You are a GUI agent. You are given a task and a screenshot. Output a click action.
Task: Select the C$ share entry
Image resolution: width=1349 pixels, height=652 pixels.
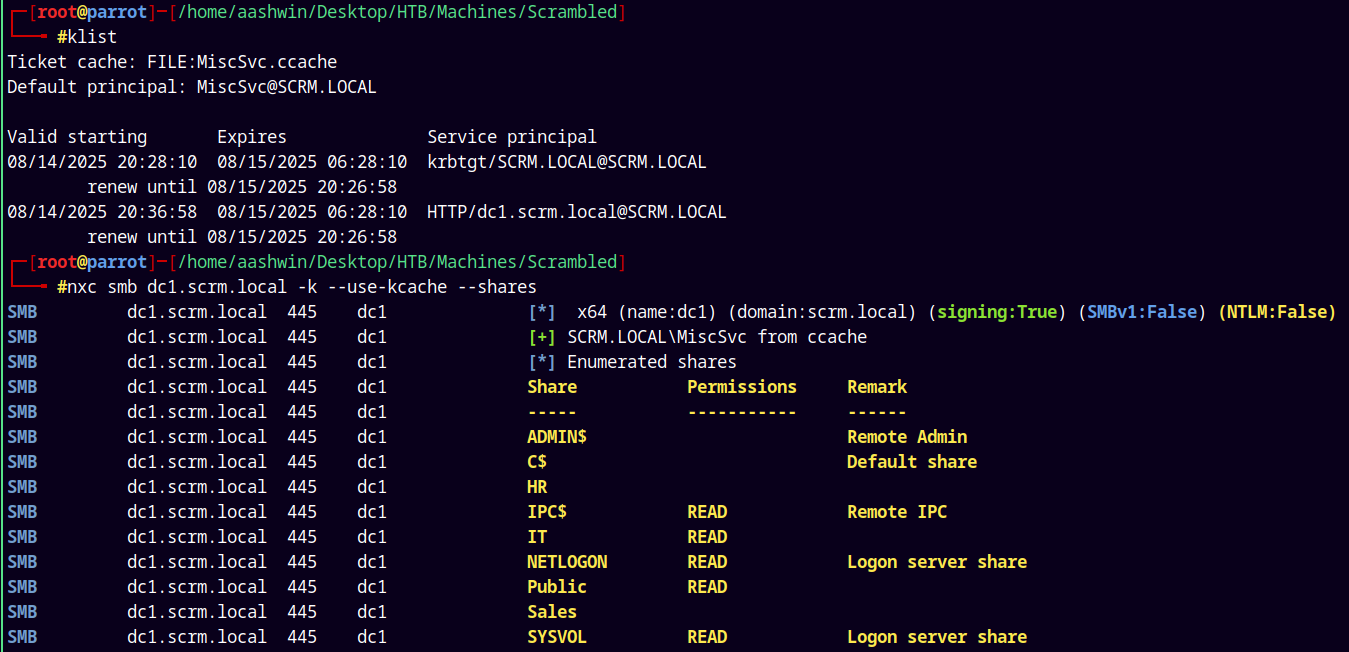pos(537,462)
